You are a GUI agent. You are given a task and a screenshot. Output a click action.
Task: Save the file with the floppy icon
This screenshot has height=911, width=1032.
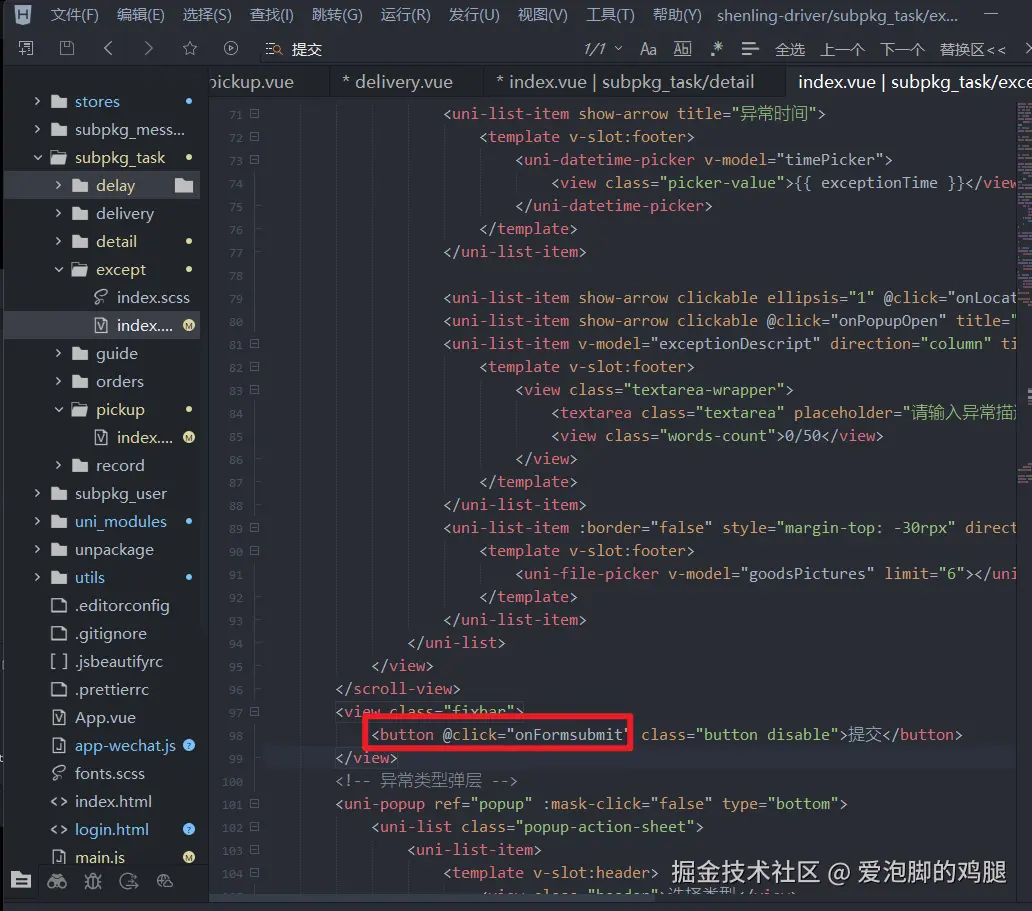[x=66, y=48]
